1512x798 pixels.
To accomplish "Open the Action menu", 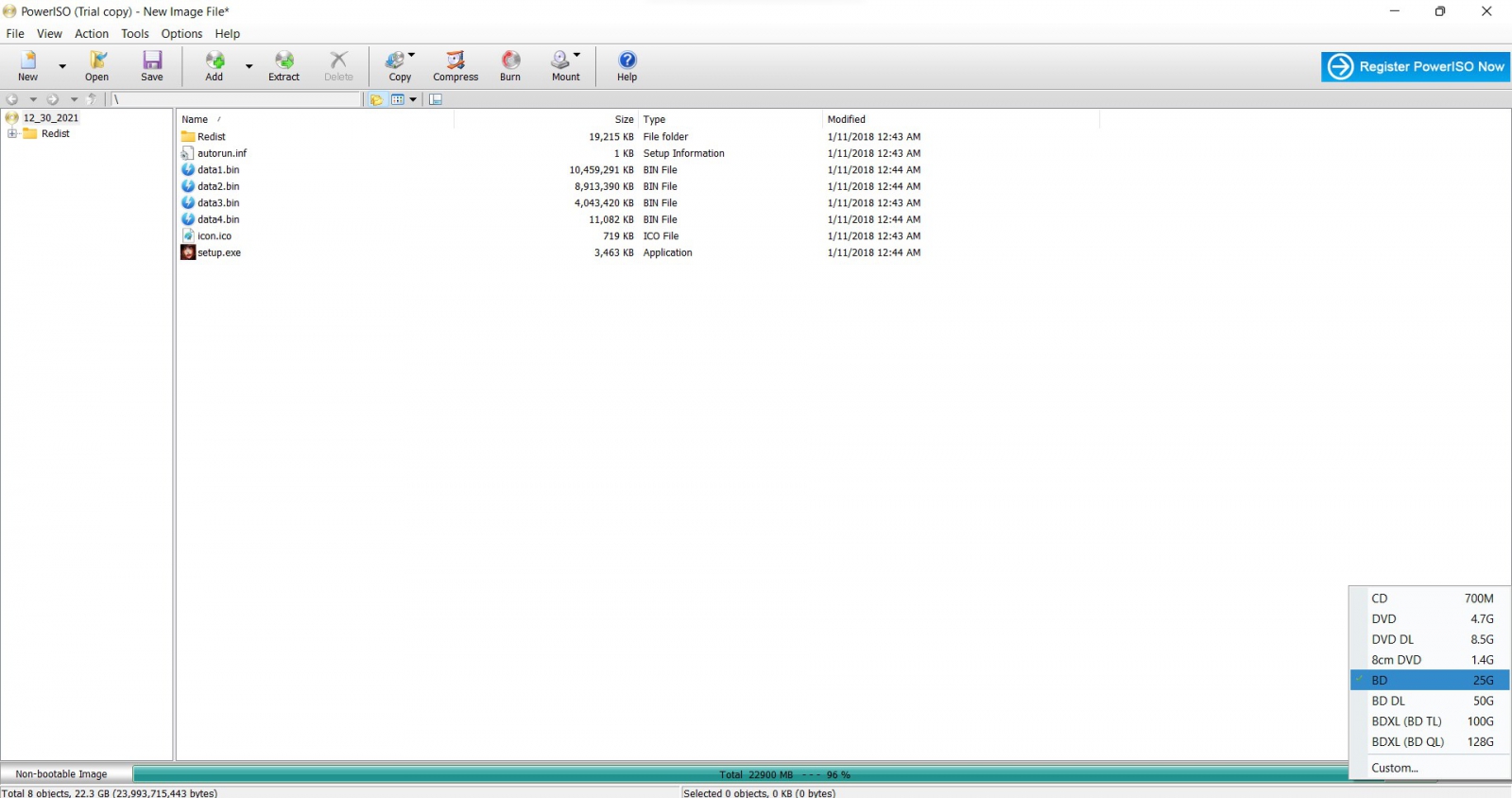I will [x=92, y=33].
